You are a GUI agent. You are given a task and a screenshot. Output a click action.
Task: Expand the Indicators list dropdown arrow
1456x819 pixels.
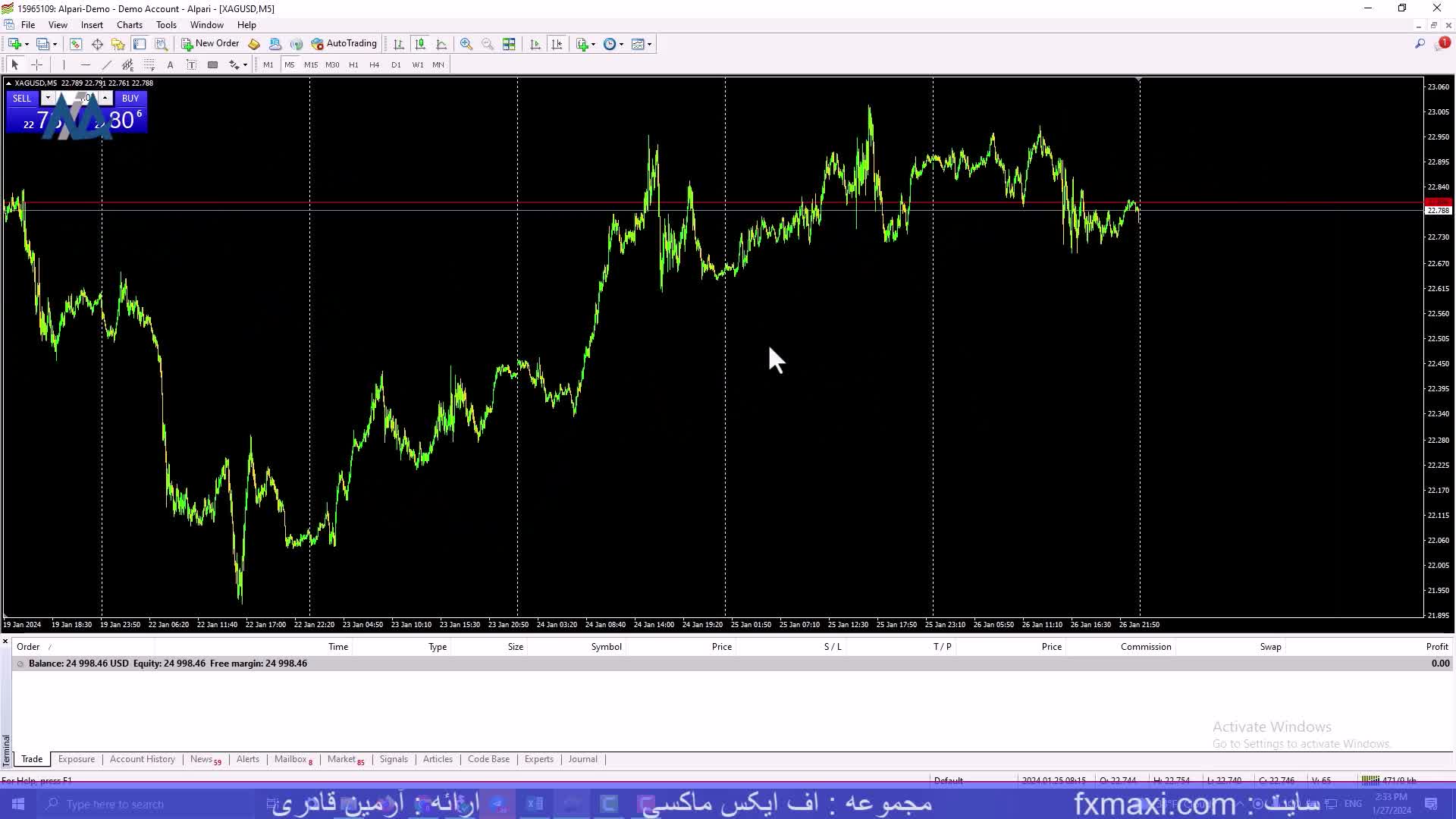(593, 44)
